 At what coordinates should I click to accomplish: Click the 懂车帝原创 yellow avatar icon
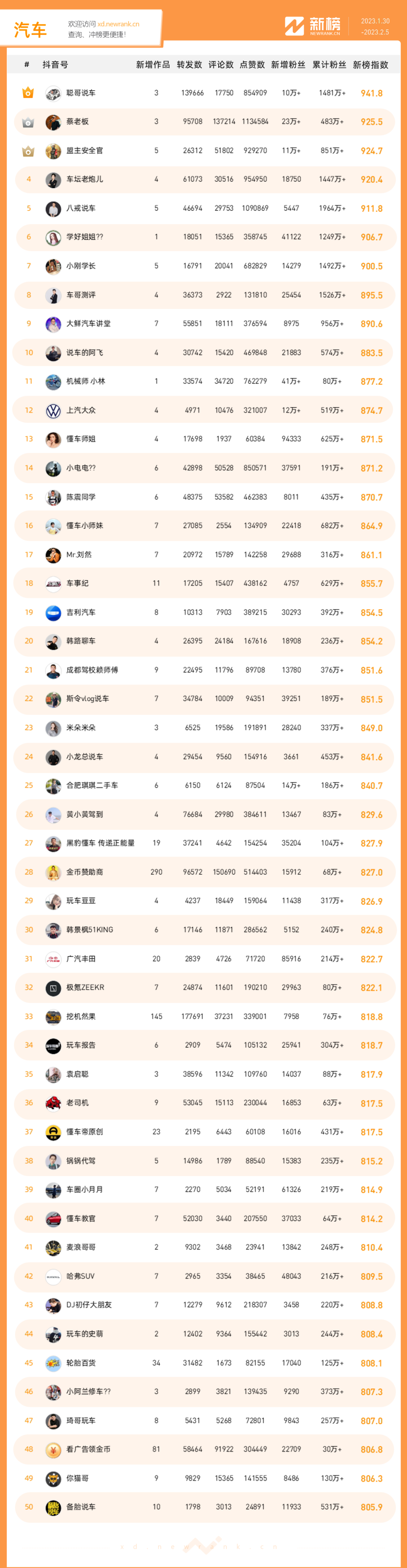[54, 1132]
